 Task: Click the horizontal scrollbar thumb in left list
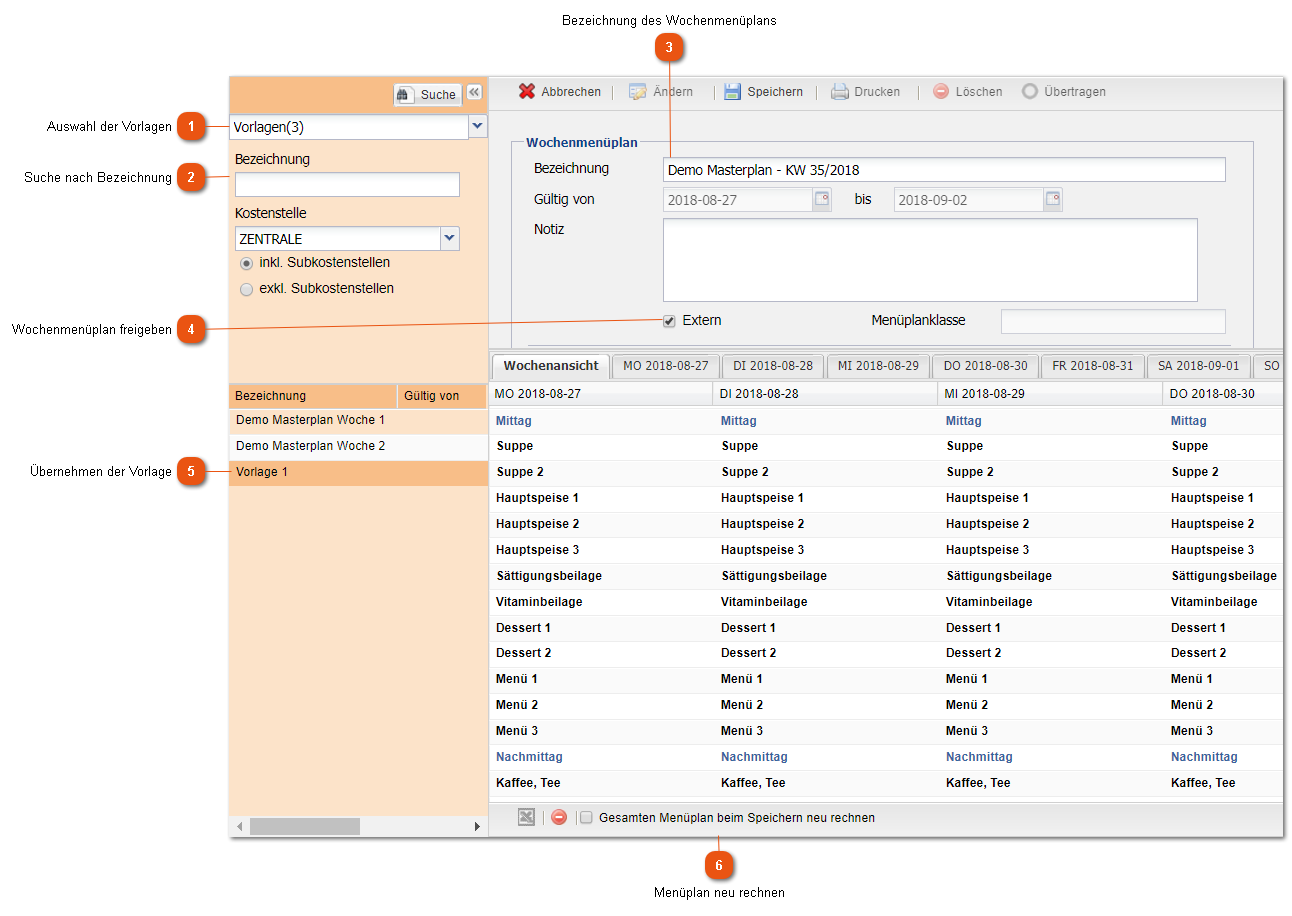point(305,827)
